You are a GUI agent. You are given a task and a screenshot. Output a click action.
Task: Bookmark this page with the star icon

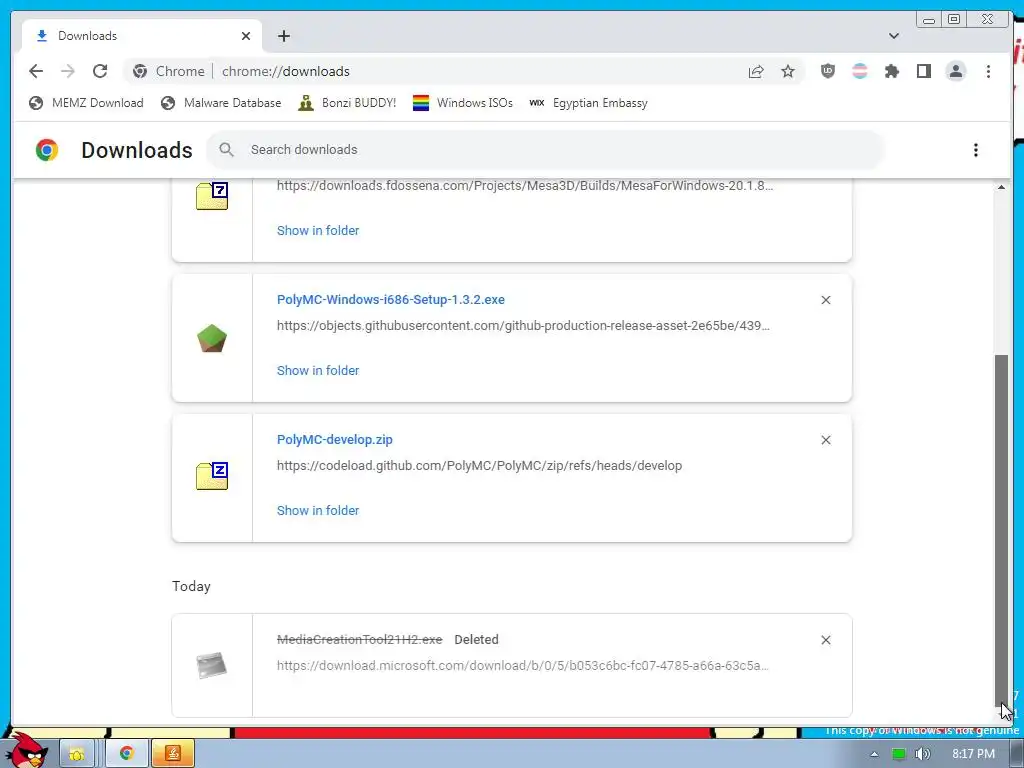(x=788, y=71)
